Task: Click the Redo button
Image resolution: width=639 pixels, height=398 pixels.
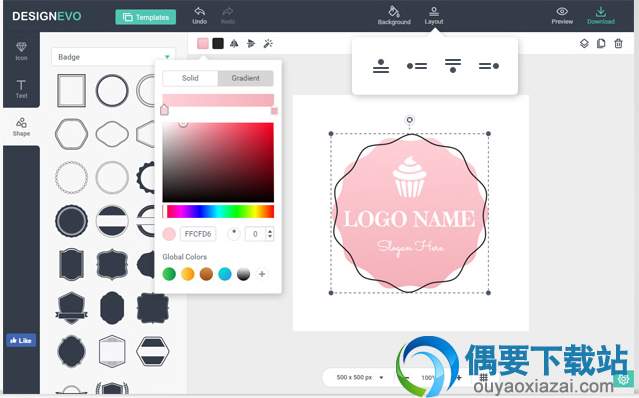Action: pos(228,15)
